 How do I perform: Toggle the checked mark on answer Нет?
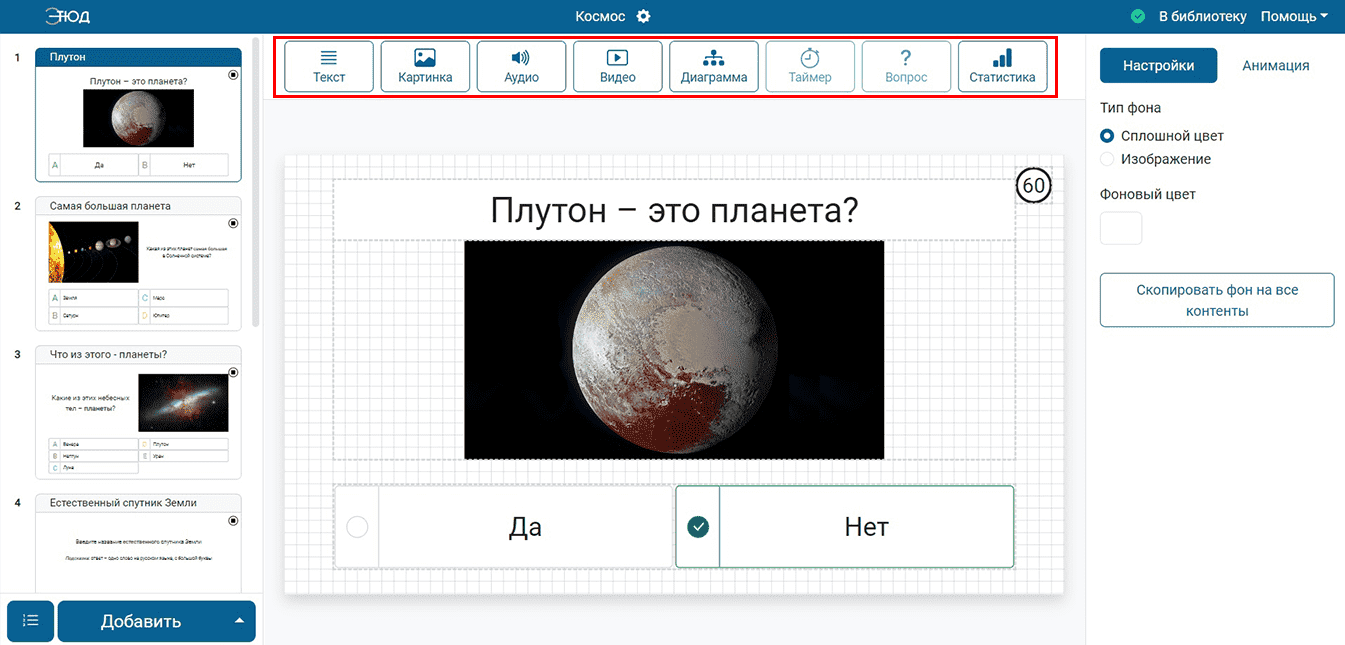[x=698, y=527]
